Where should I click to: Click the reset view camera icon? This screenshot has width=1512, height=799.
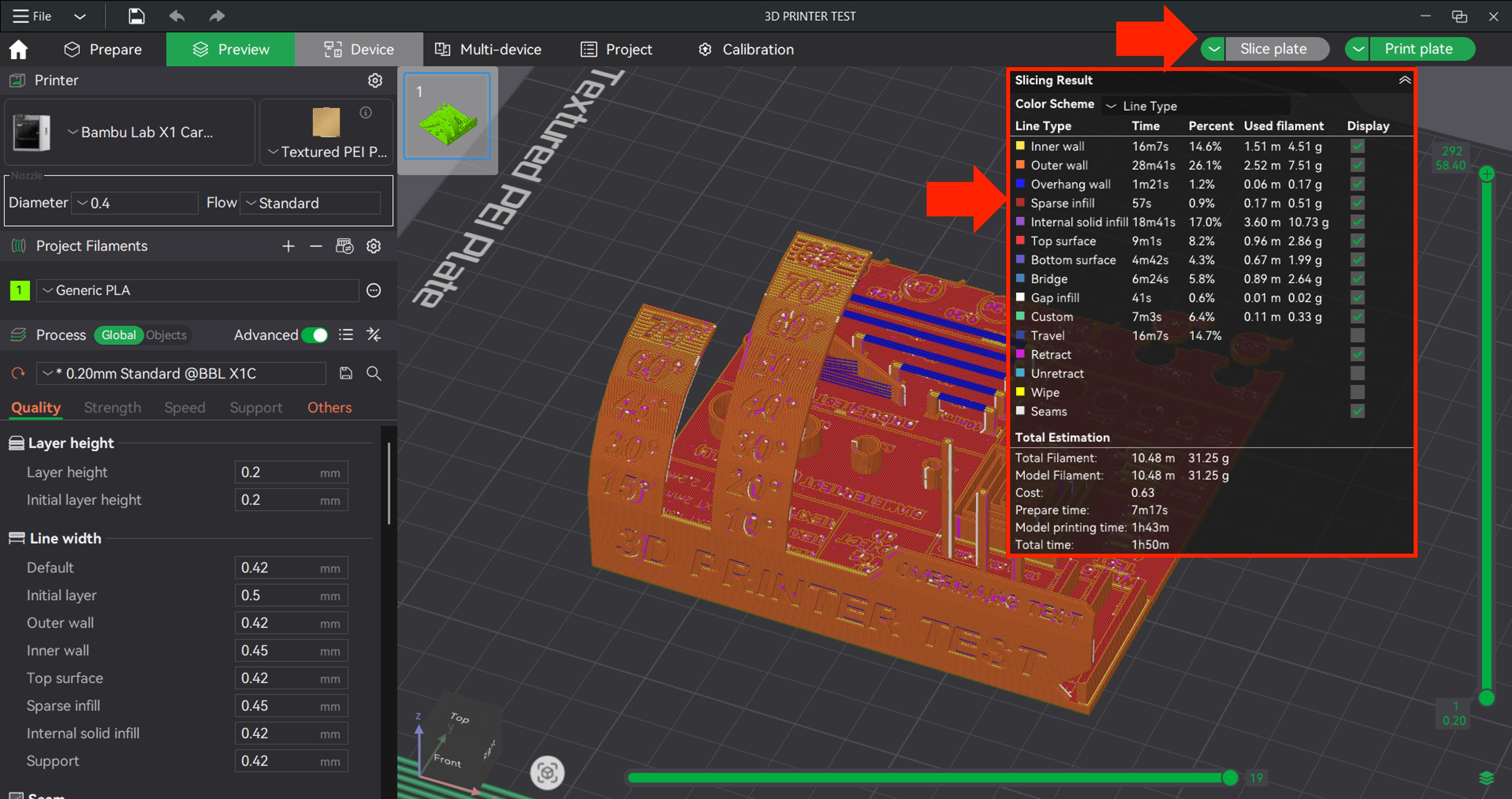pos(547,773)
